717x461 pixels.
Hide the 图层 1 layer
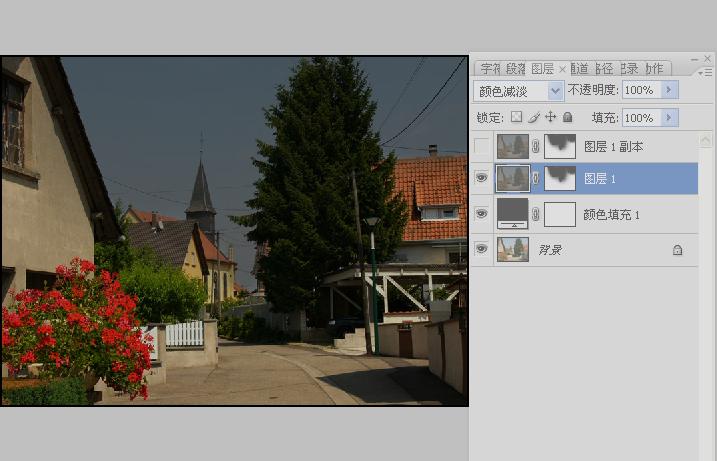pyautogui.click(x=482, y=178)
